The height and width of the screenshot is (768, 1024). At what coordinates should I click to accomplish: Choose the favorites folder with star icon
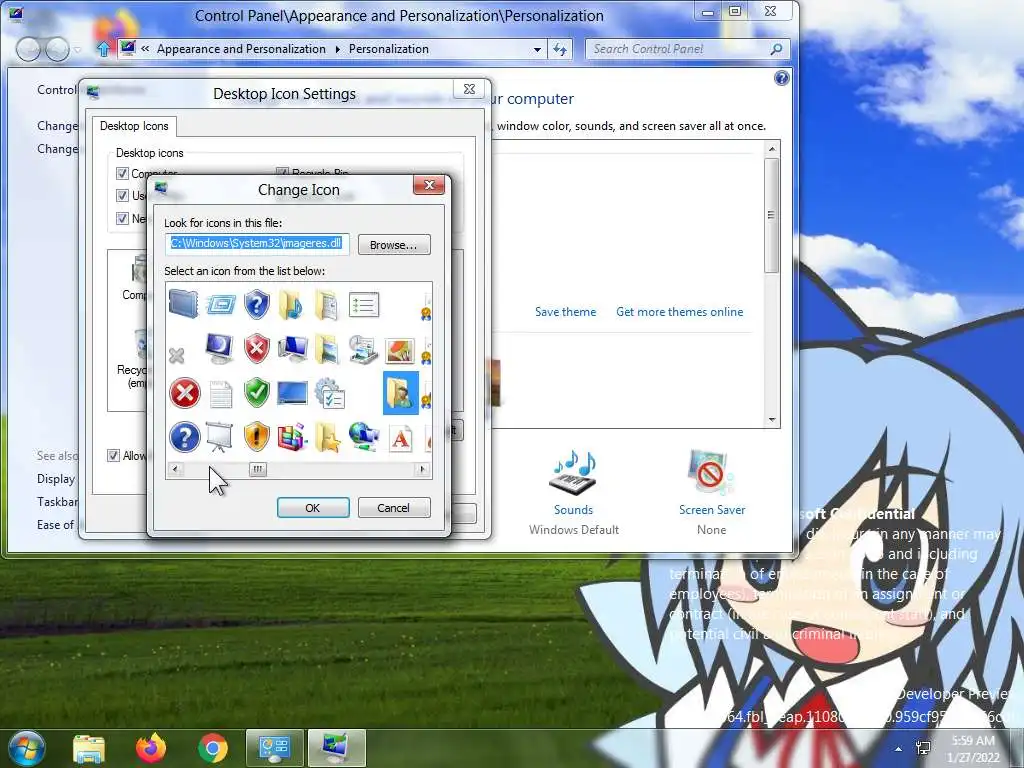pyautogui.click(x=328, y=437)
